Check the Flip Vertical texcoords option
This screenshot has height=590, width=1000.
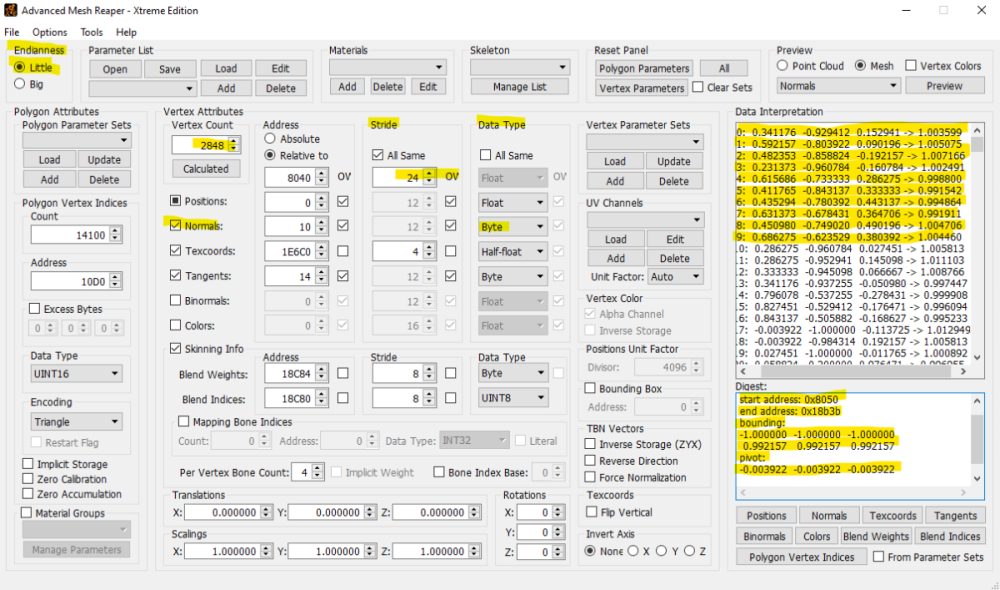click(592, 512)
